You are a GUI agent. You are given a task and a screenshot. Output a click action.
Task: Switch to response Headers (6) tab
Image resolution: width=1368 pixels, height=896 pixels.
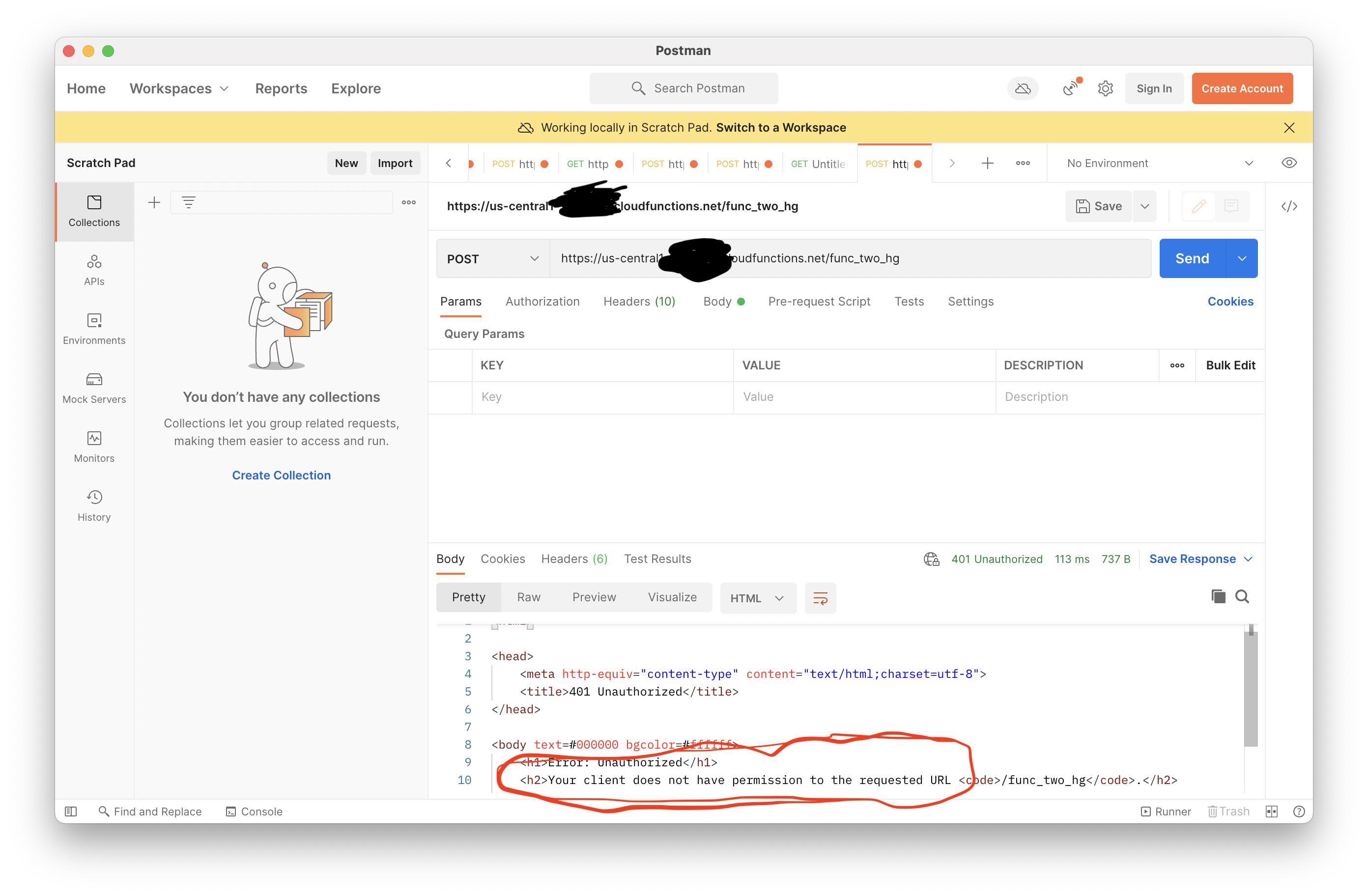coord(574,559)
